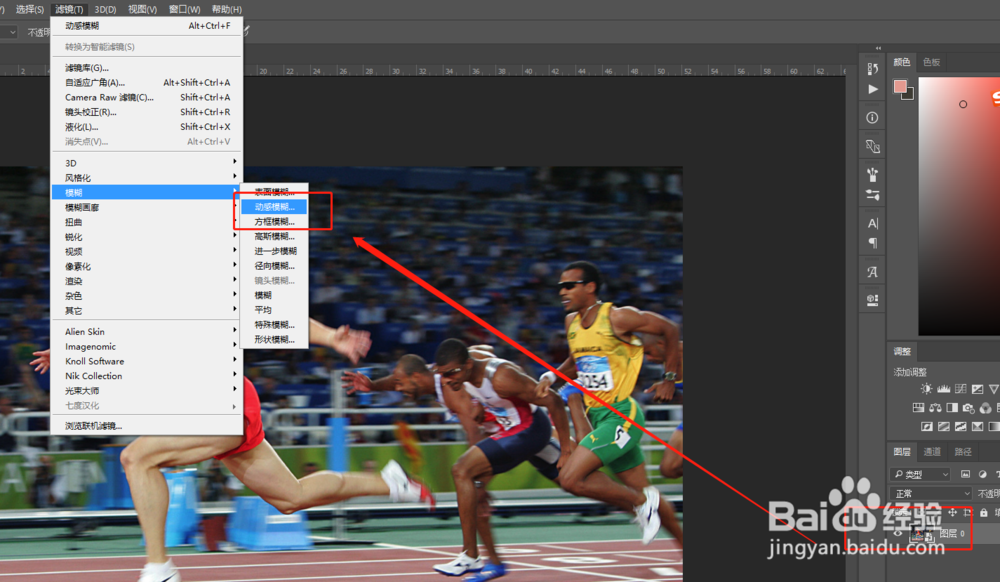Switch to the 色板 tab
The image size is (1000, 582).
click(x=931, y=62)
